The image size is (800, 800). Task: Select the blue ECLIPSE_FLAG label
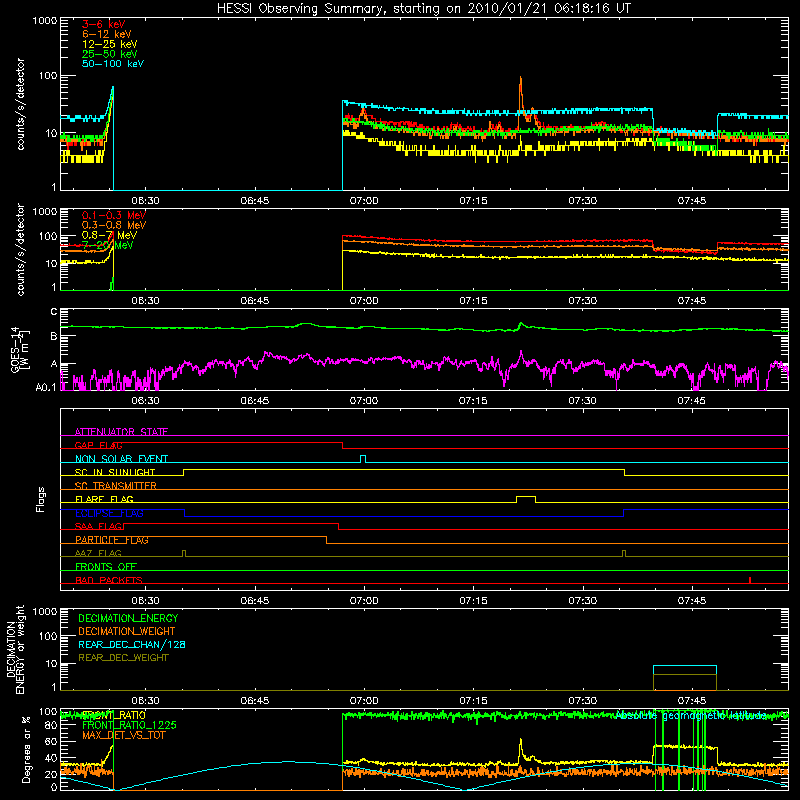click(109, 513)
